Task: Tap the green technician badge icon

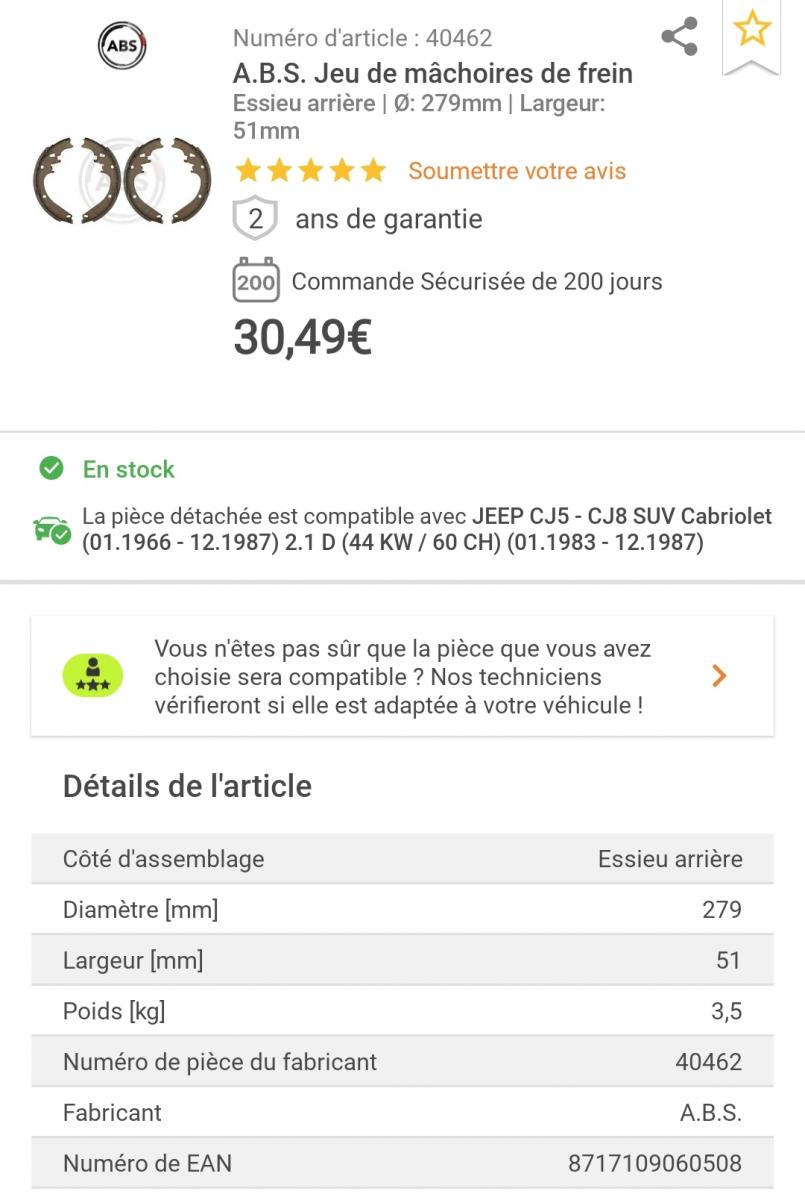Action: pyautogui.click(x=93, y=676)
